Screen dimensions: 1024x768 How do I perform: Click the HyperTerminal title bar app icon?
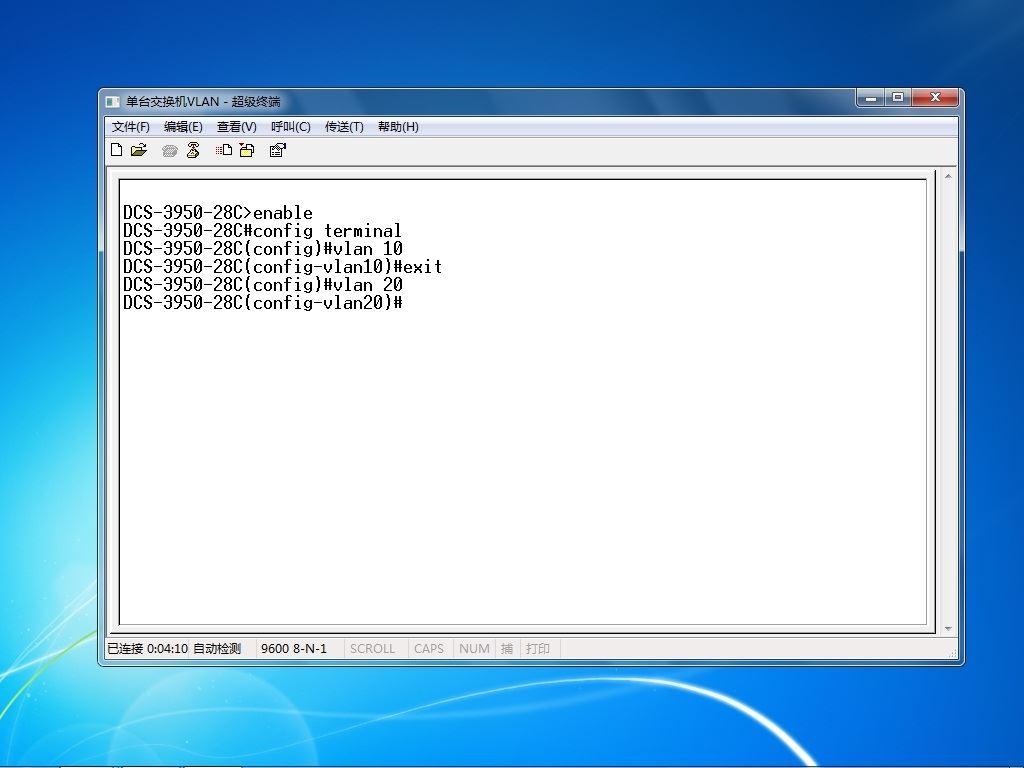pyautogui.click(x=113, y=102)
